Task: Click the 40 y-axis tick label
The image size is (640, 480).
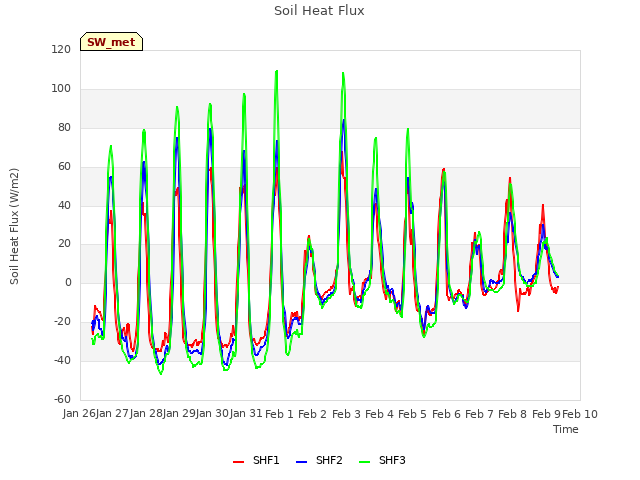Action: pyautogui.click(x=64, y=205)
